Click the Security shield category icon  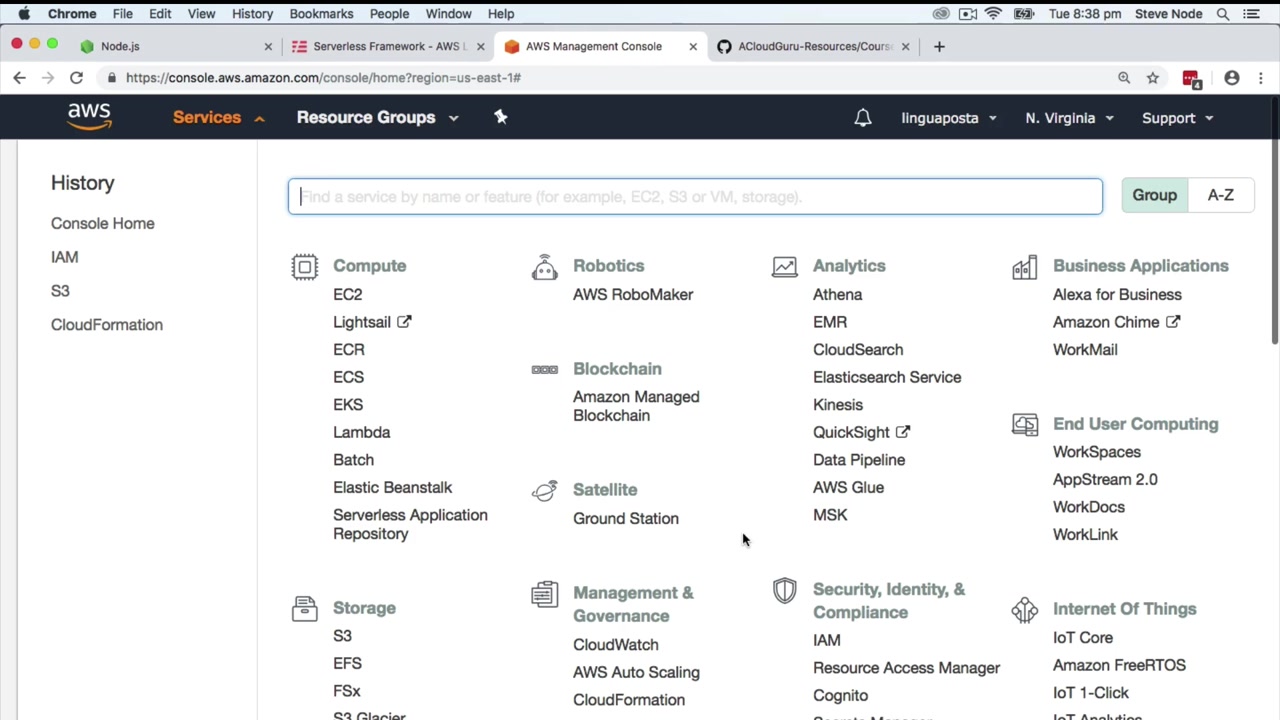[785, 591]
